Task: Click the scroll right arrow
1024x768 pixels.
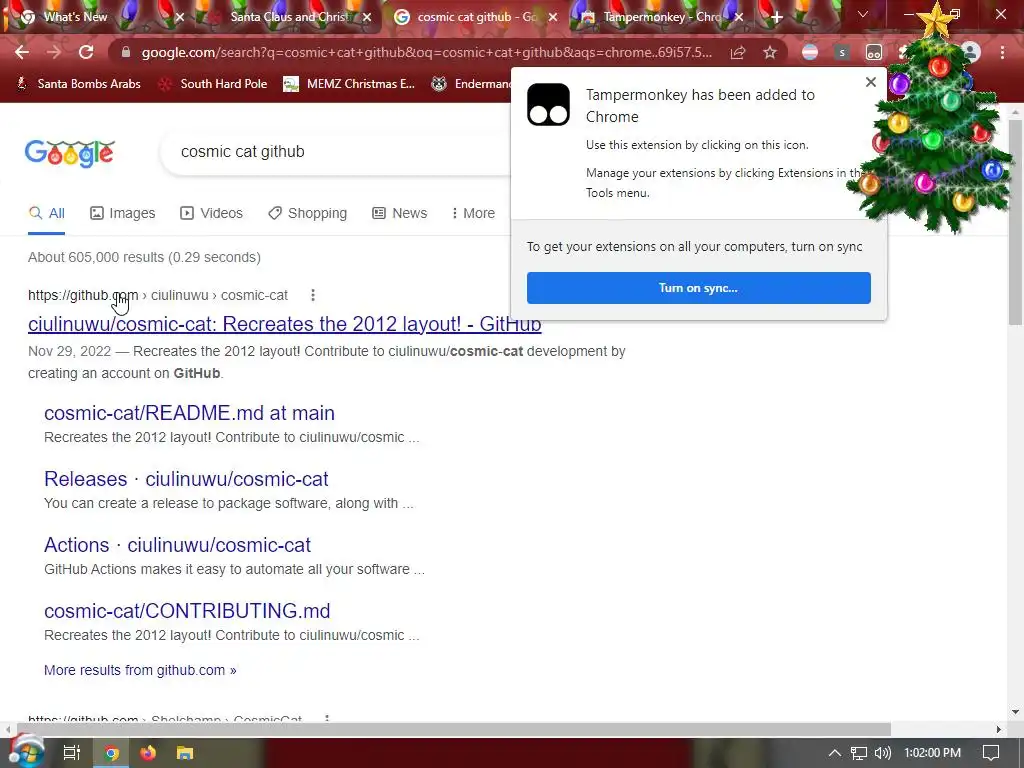Action: point(999,729)
